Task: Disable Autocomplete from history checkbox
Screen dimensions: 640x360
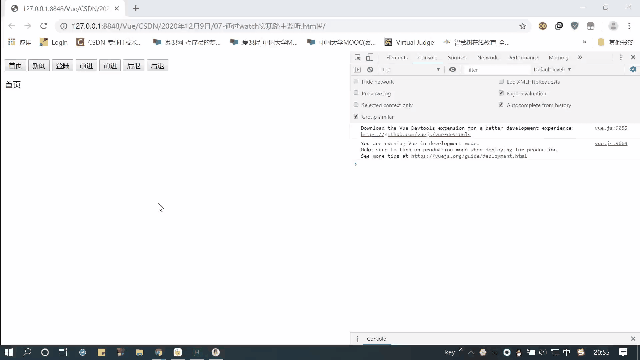Action: [x=501, y=105]
